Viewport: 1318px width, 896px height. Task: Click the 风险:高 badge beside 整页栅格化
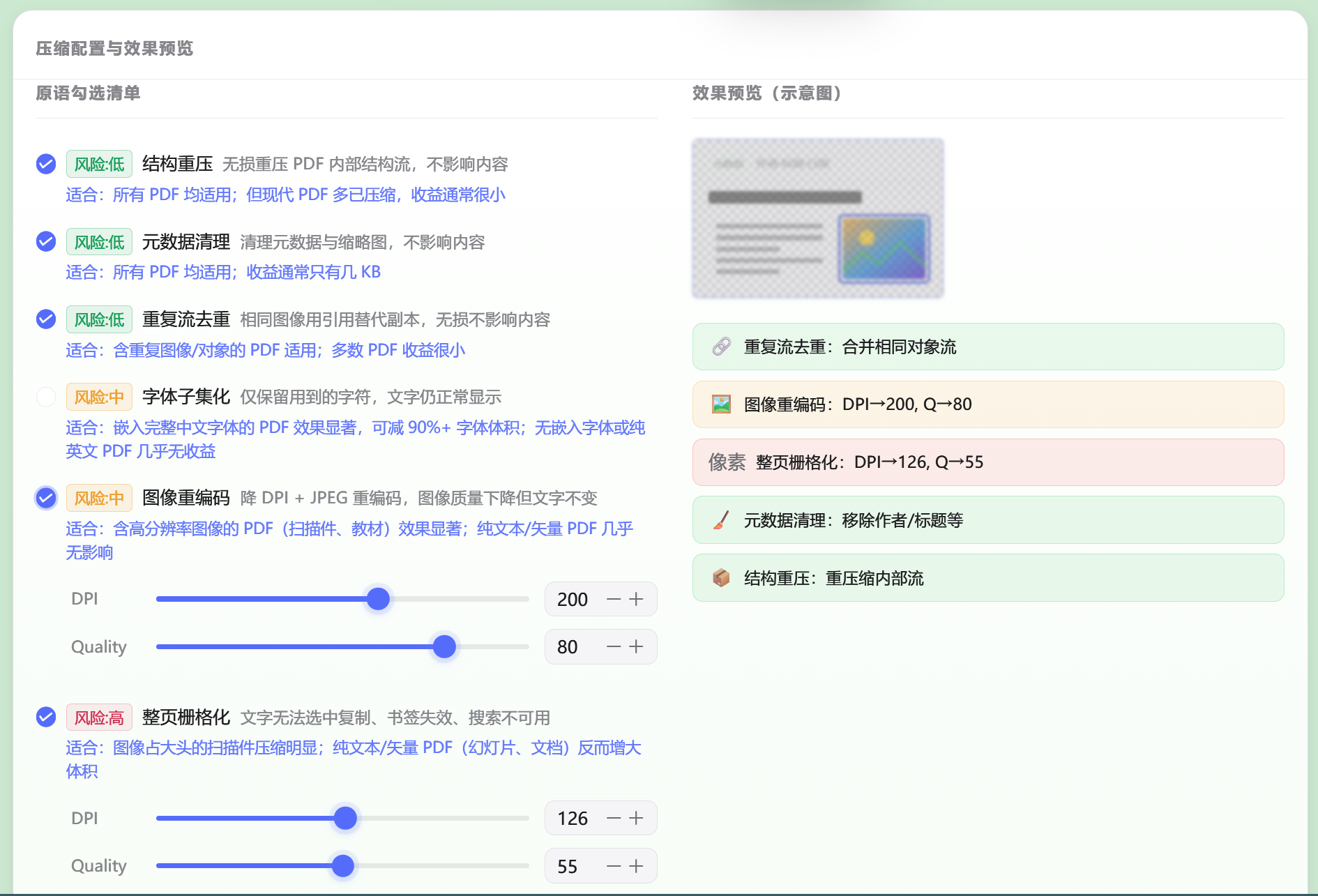point(99,717)
